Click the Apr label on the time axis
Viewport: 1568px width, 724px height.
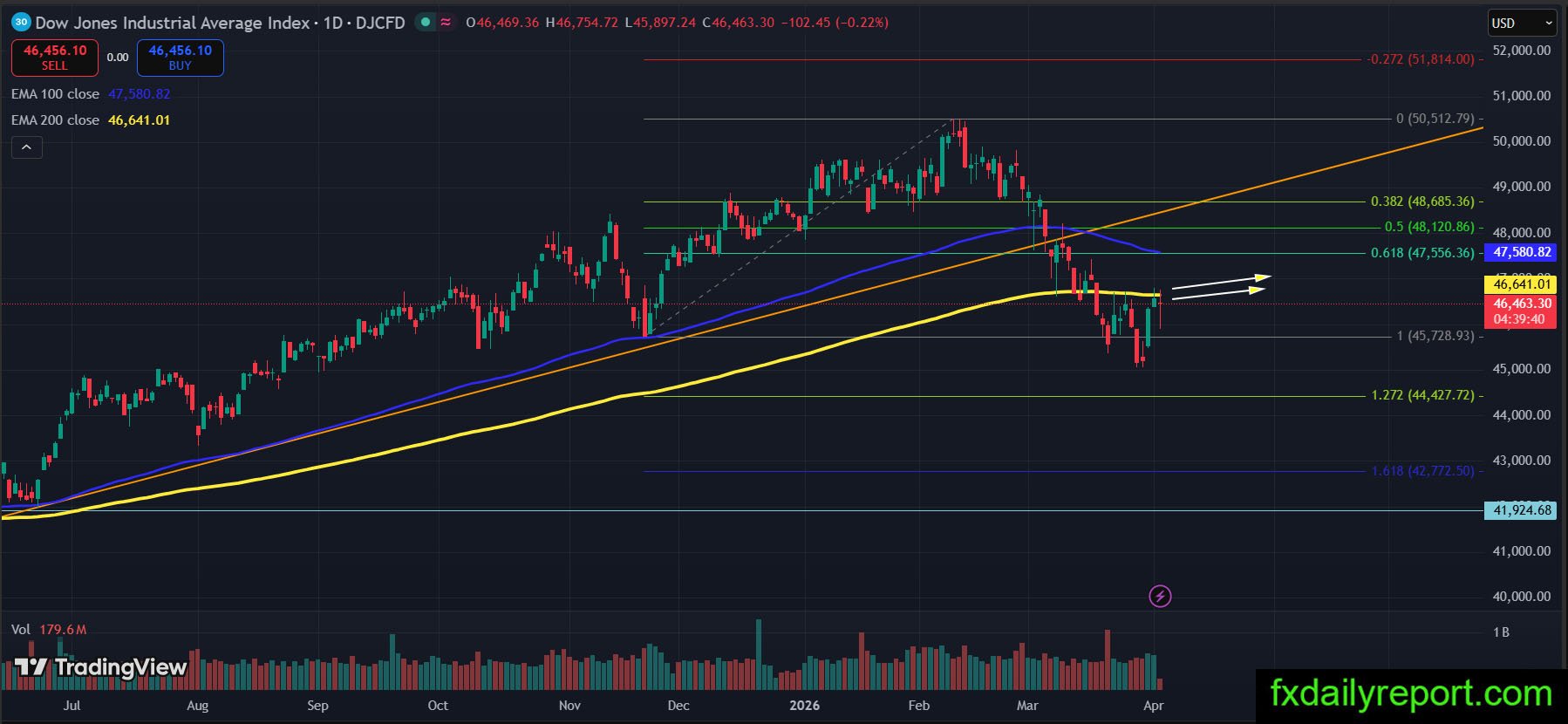[1153, 705]
